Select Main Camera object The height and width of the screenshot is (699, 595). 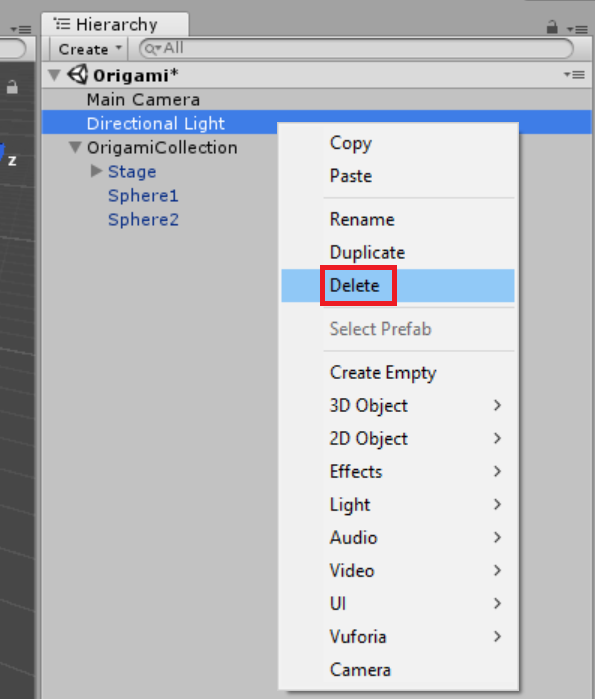point(143,99)
